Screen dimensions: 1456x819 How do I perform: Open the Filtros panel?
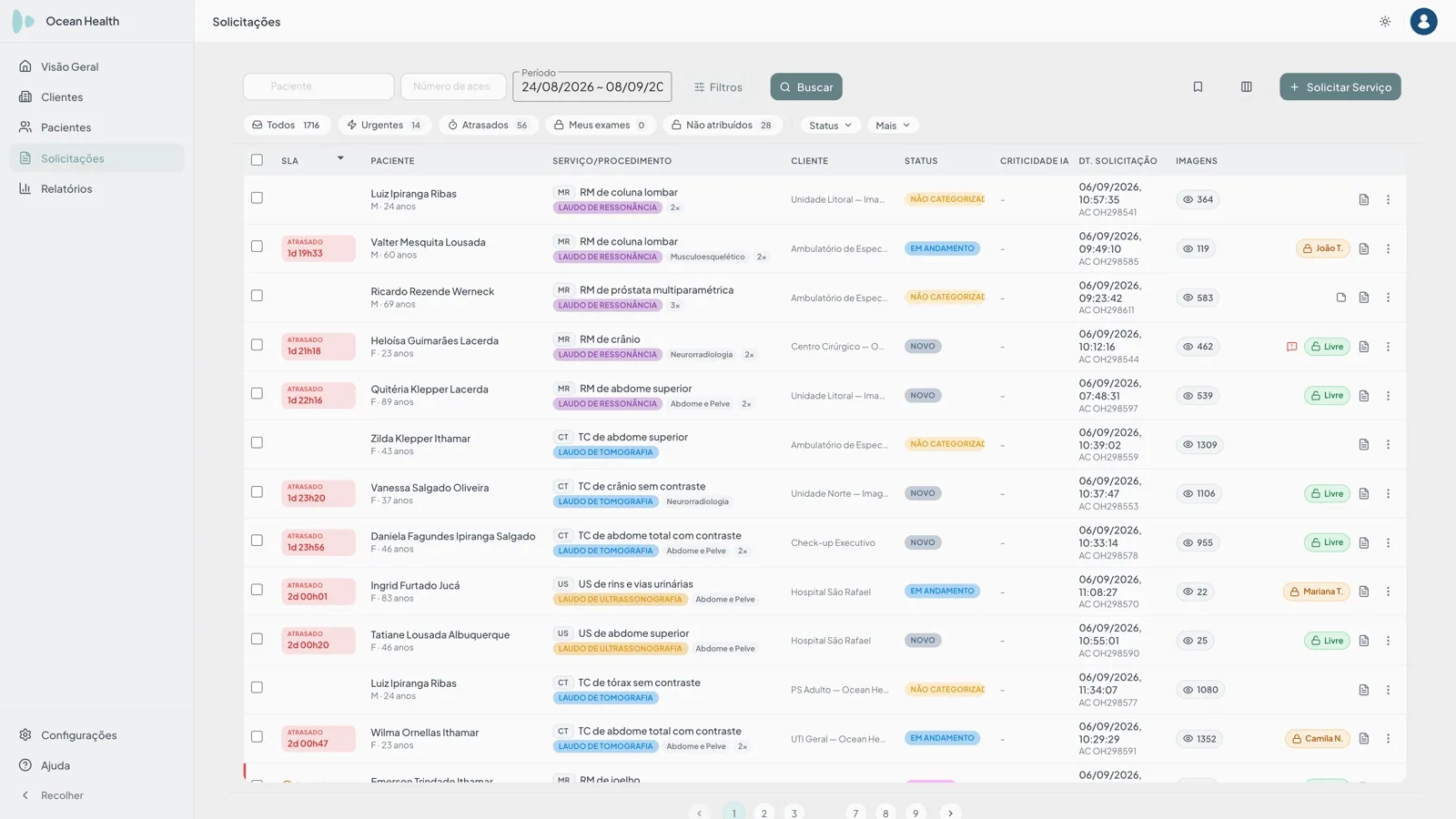718,87
